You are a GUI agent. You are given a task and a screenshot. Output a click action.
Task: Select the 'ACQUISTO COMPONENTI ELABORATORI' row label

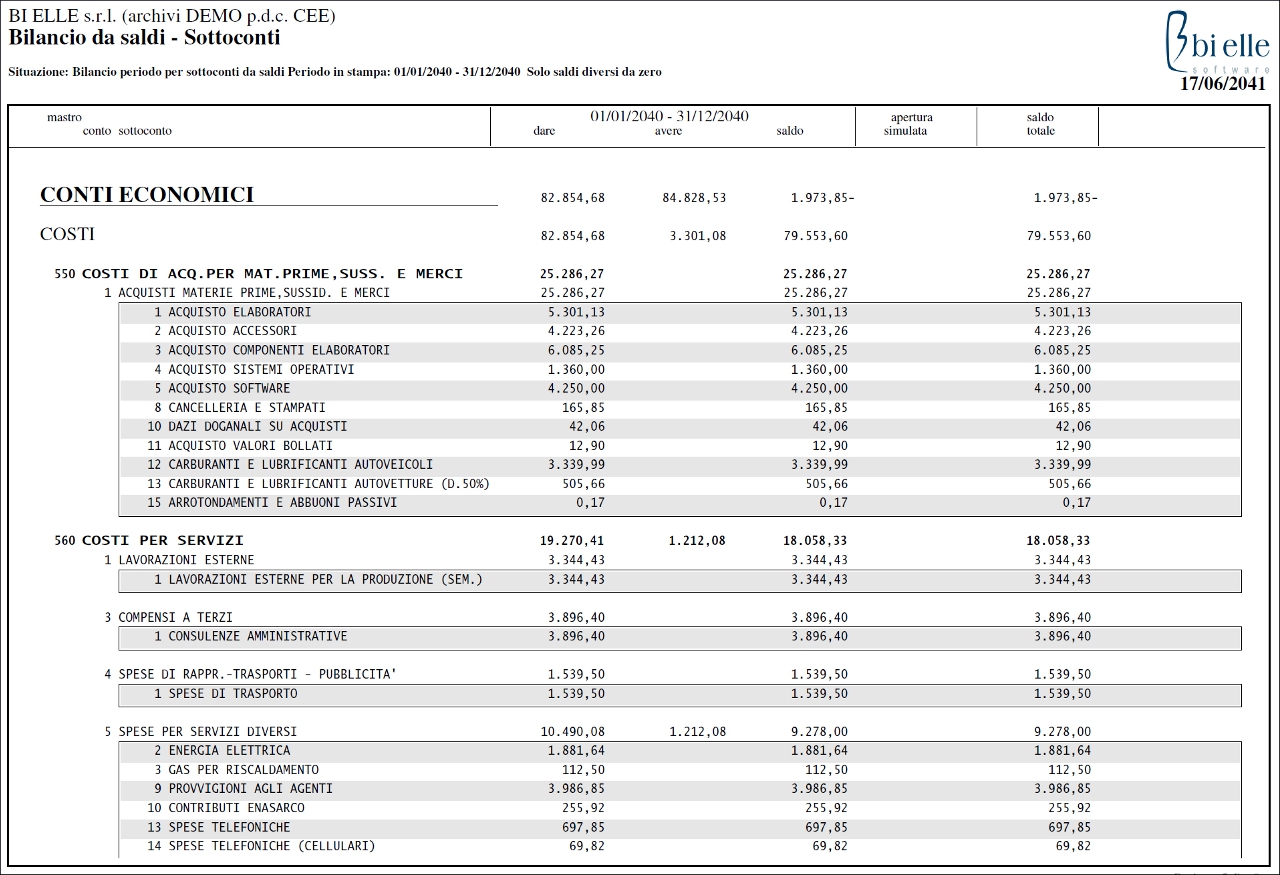tap(279, 350)
